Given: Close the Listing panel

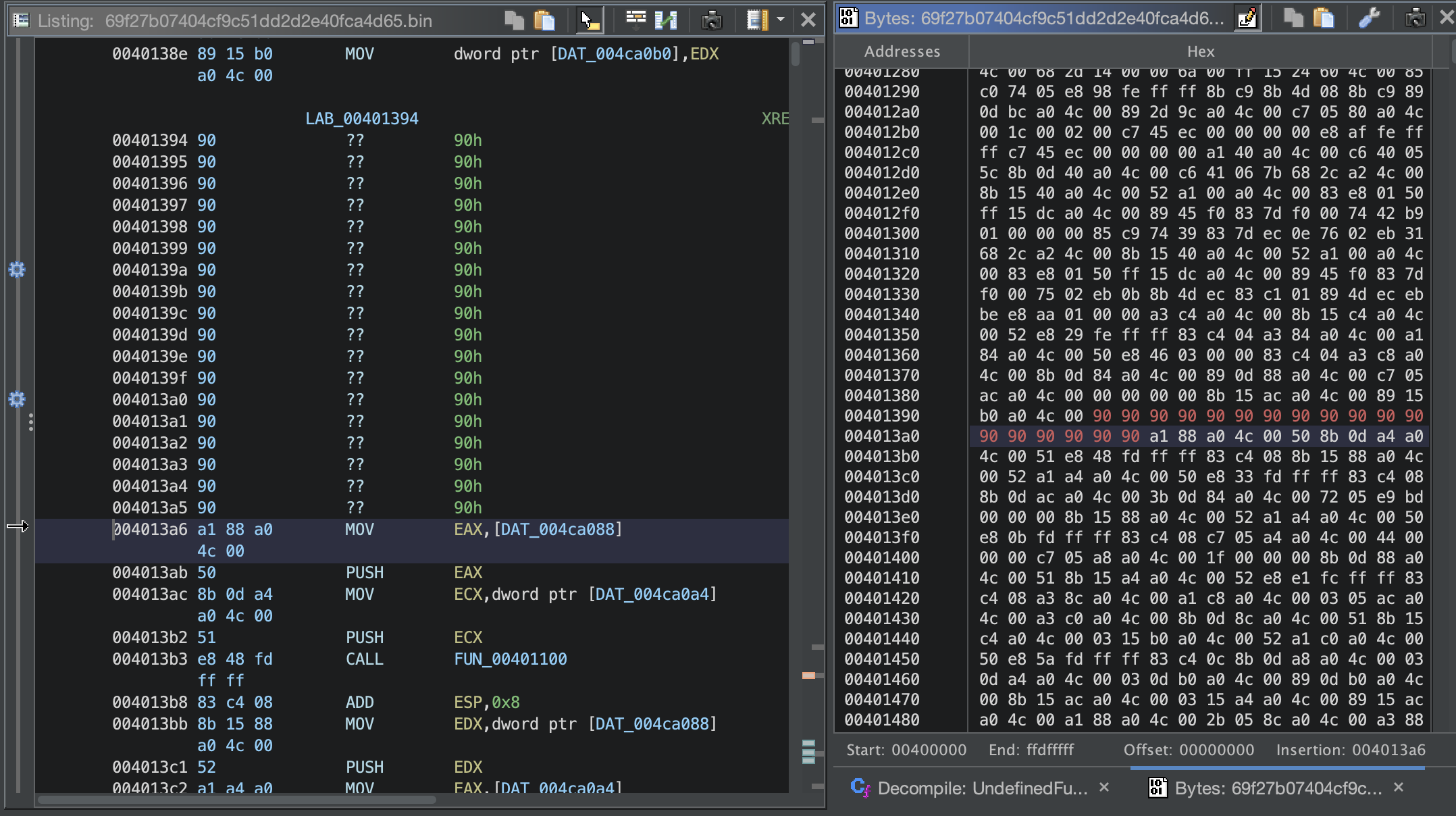Looking at the screenshot, I should click(808, 20).
